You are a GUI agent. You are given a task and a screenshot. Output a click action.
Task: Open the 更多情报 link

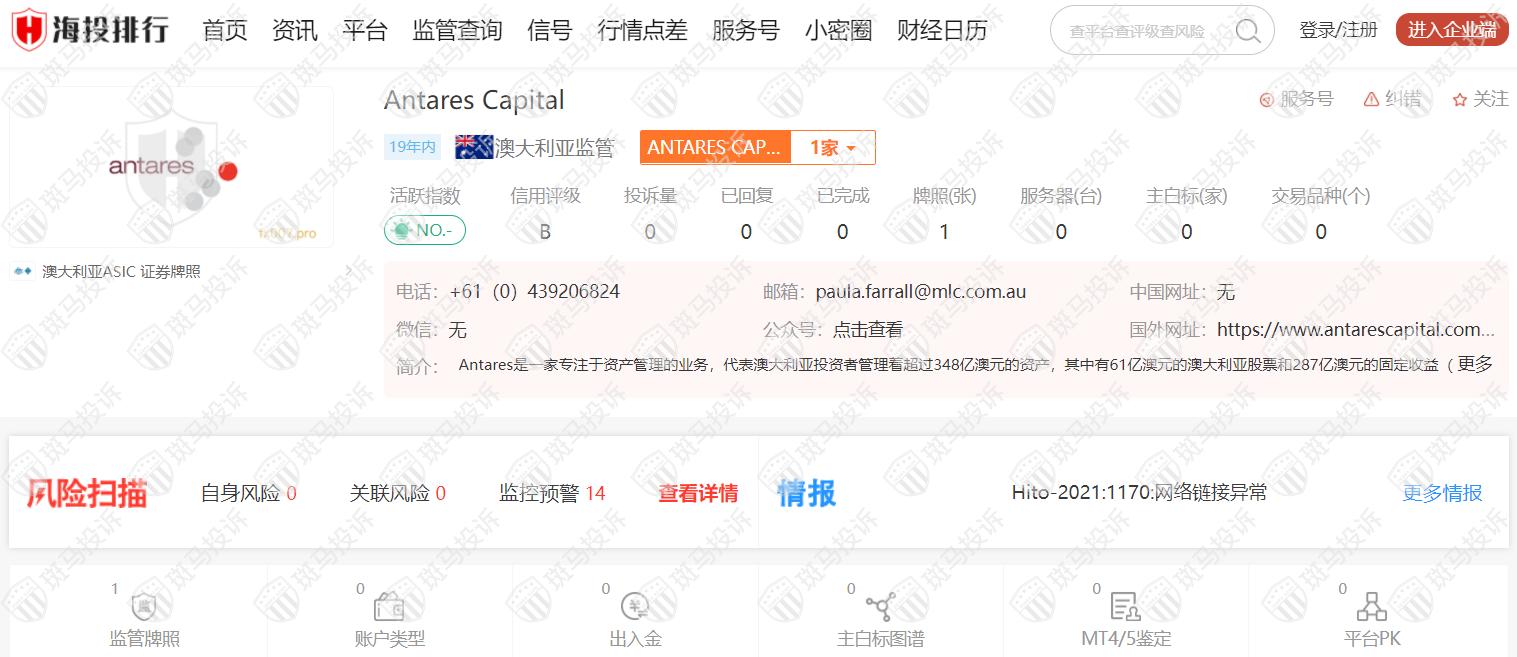point(1442,493)
